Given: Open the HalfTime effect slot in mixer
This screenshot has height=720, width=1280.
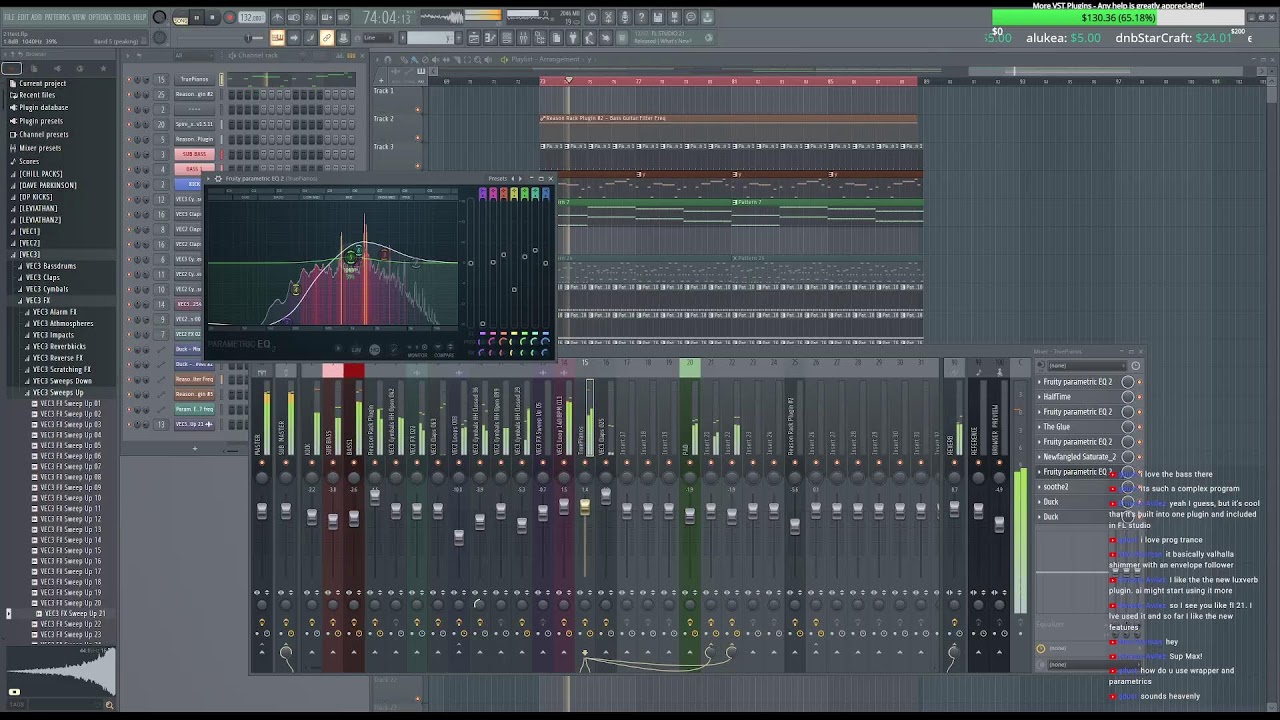Looking at the screenshot, I should point(1057,397).
